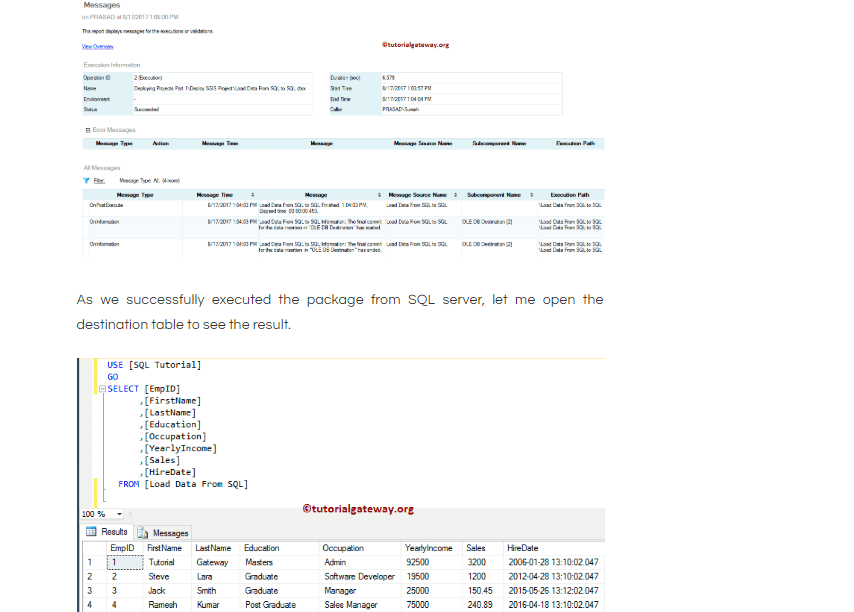The height and width of the screenshot is (612, 854).
Task: Sort All Messages by the Message column arrows
Action: [x=380, y=195]
